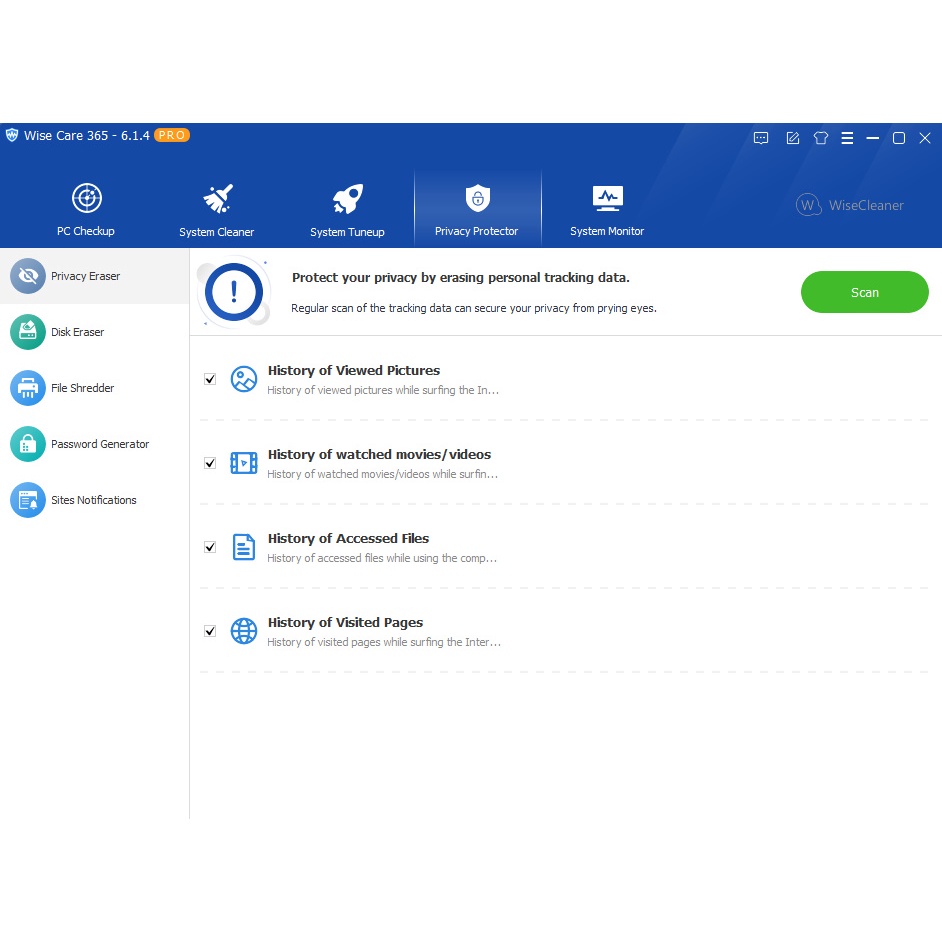Uncheck History of Viewed Pictures
The height and width of the screenshot is (942, 942).
(210, 379)
